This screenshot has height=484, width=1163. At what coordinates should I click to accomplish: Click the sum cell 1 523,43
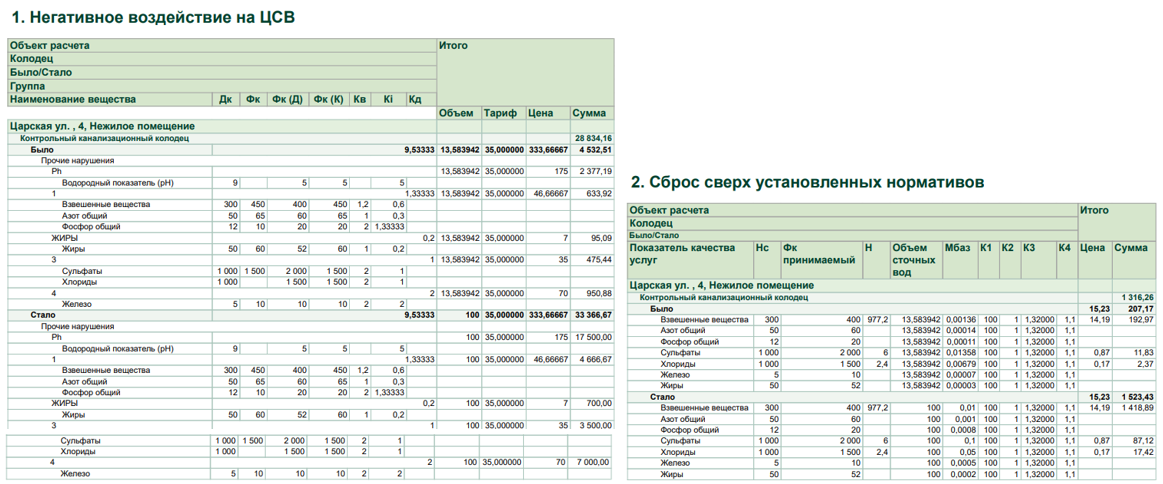point(1134,397)
